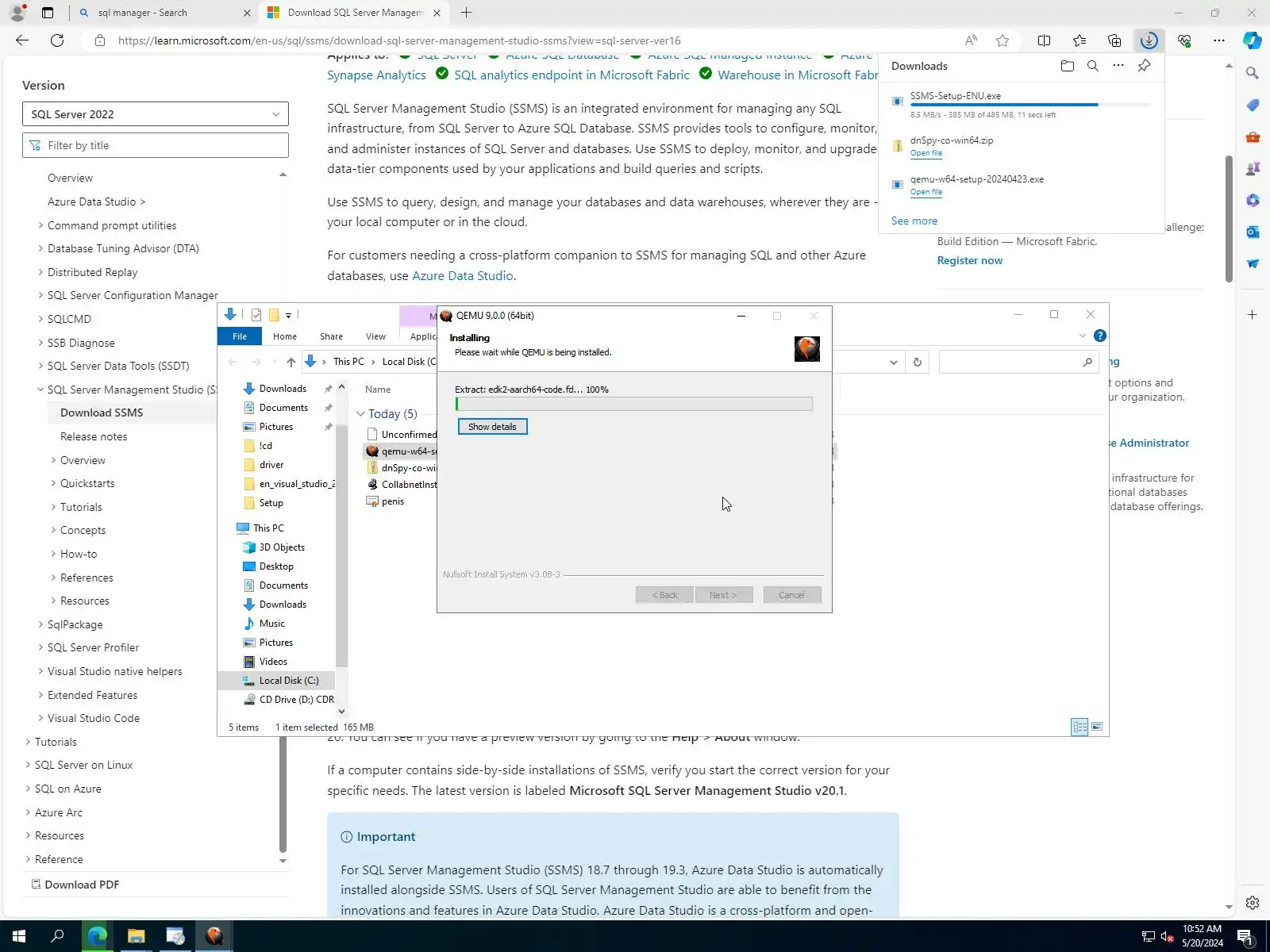Open Edge from Windows taskbar

(97, 936)
